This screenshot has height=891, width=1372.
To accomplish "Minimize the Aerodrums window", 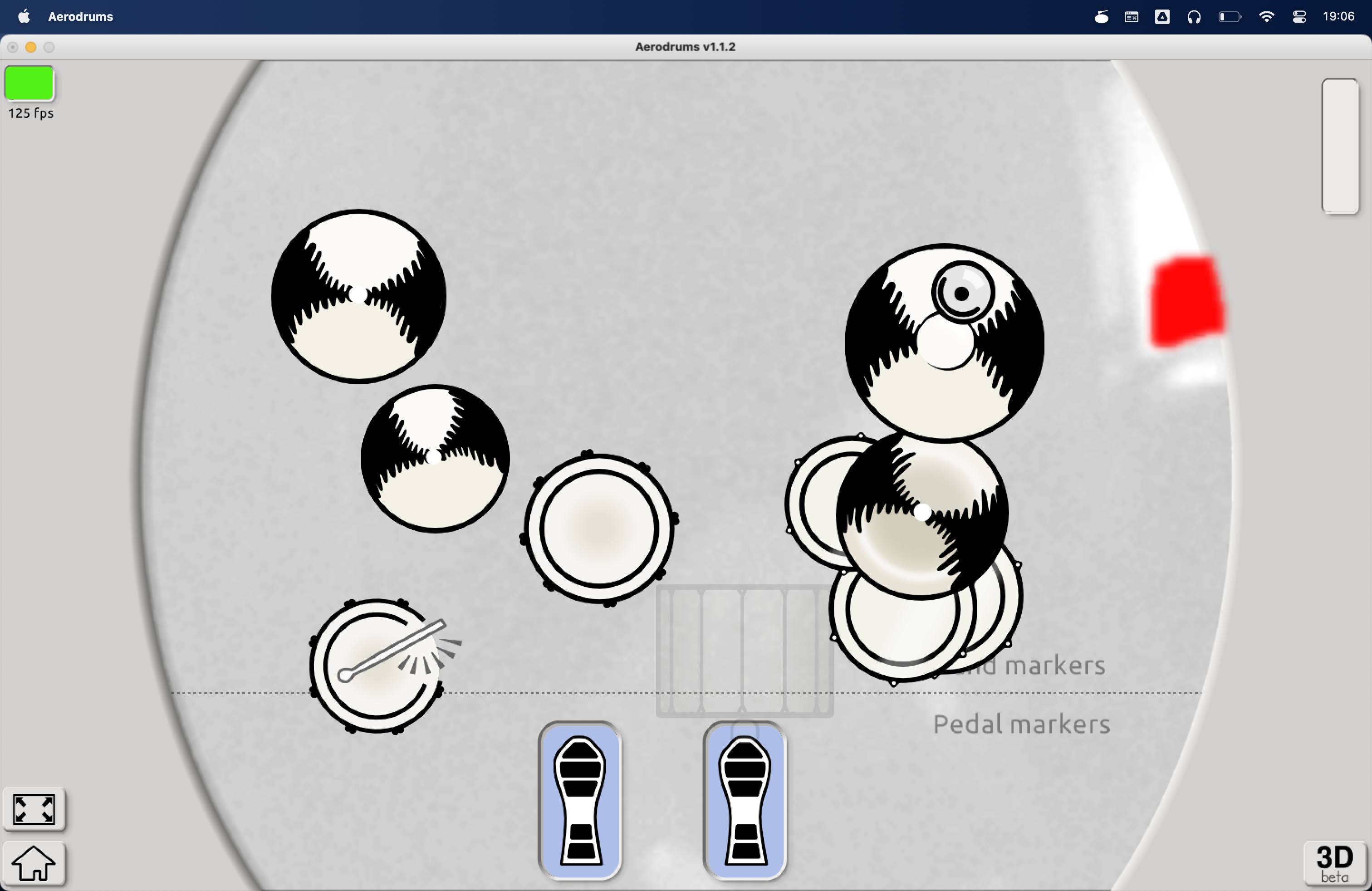I will coord(31,47).
